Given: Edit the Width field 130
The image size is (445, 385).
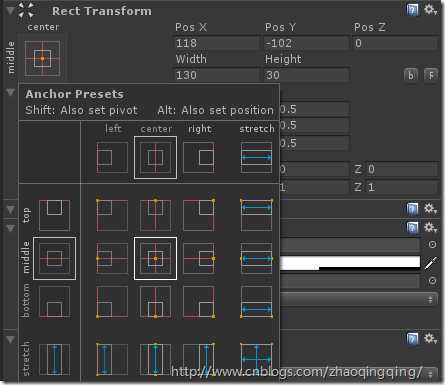Looking at the screenshot, I should (217, 75).
